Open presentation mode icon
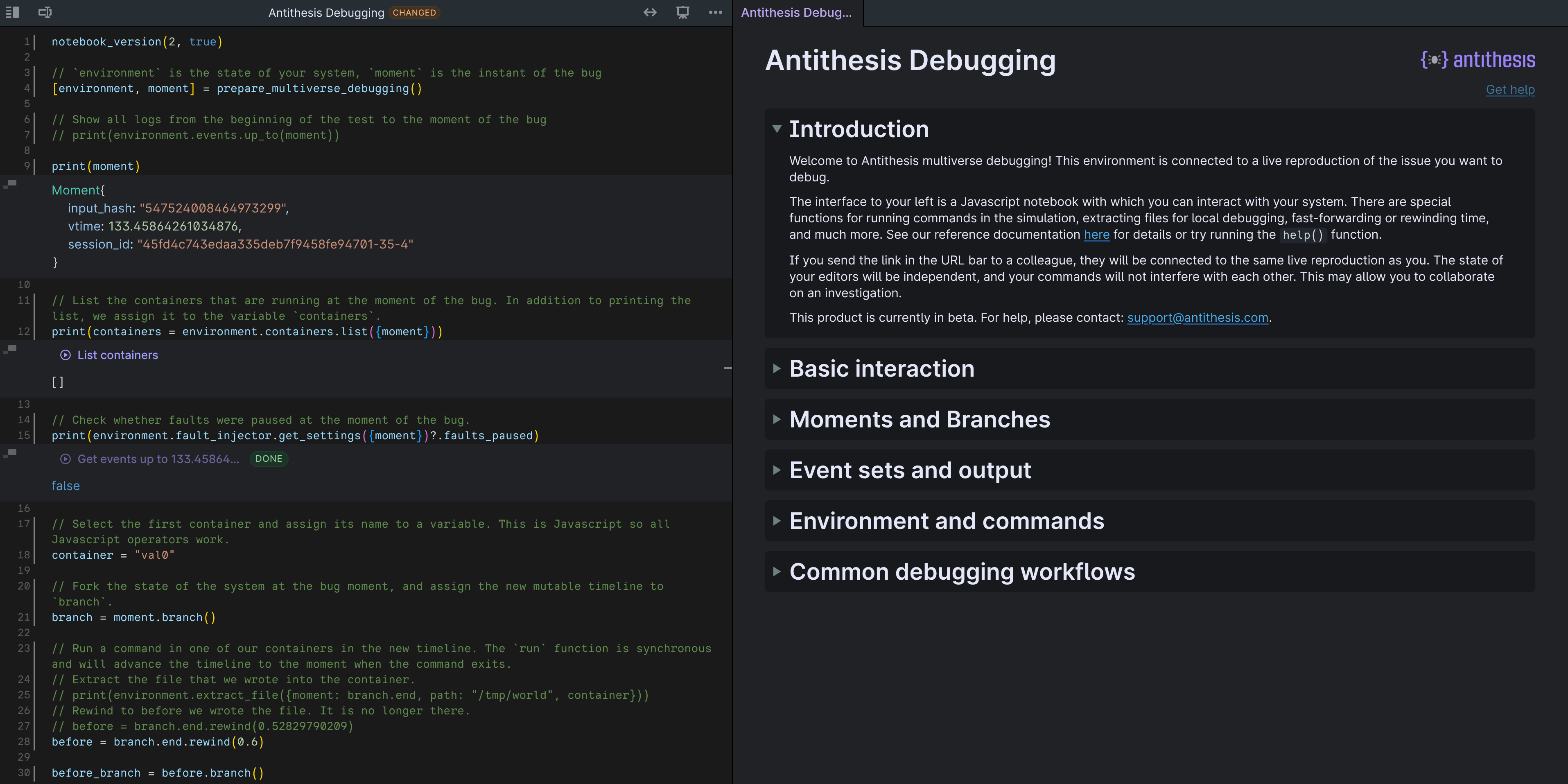 pyautogui.click(x=682, y=12)
